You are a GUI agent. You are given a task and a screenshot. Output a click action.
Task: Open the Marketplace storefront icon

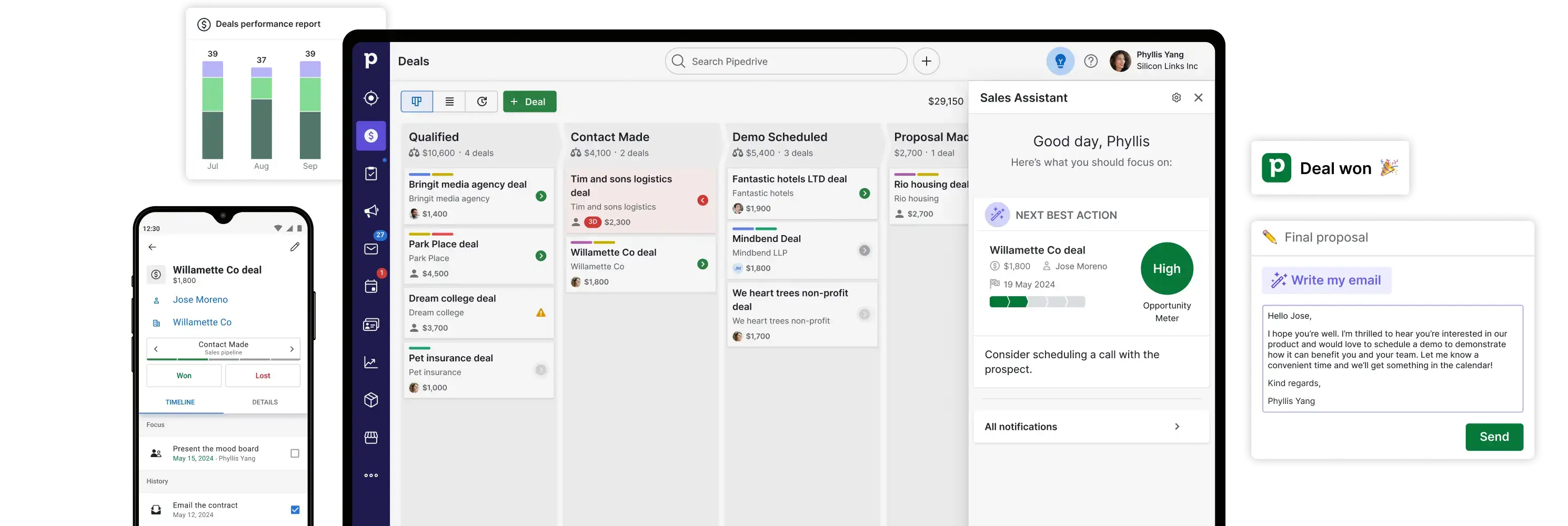(371, 437)
